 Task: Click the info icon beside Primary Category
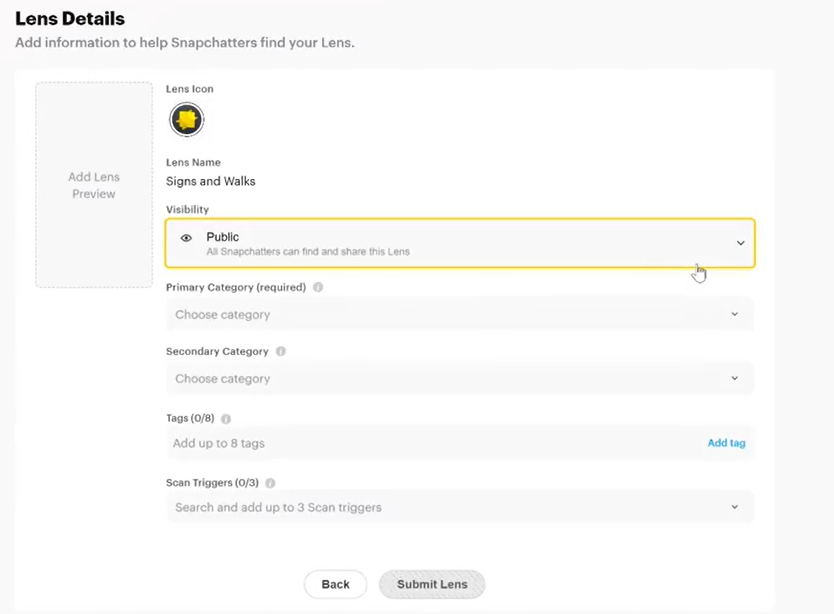[318, 287]
